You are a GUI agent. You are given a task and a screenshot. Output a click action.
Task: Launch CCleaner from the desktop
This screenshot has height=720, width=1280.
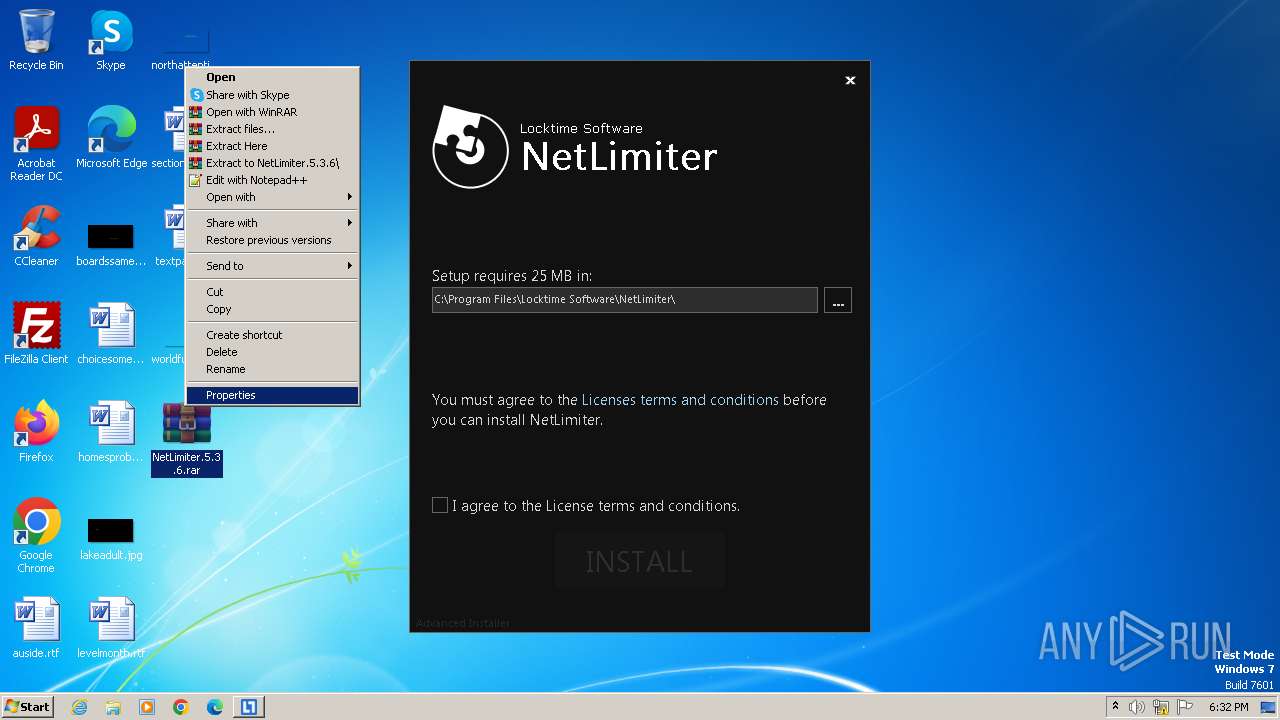point(36,236)
